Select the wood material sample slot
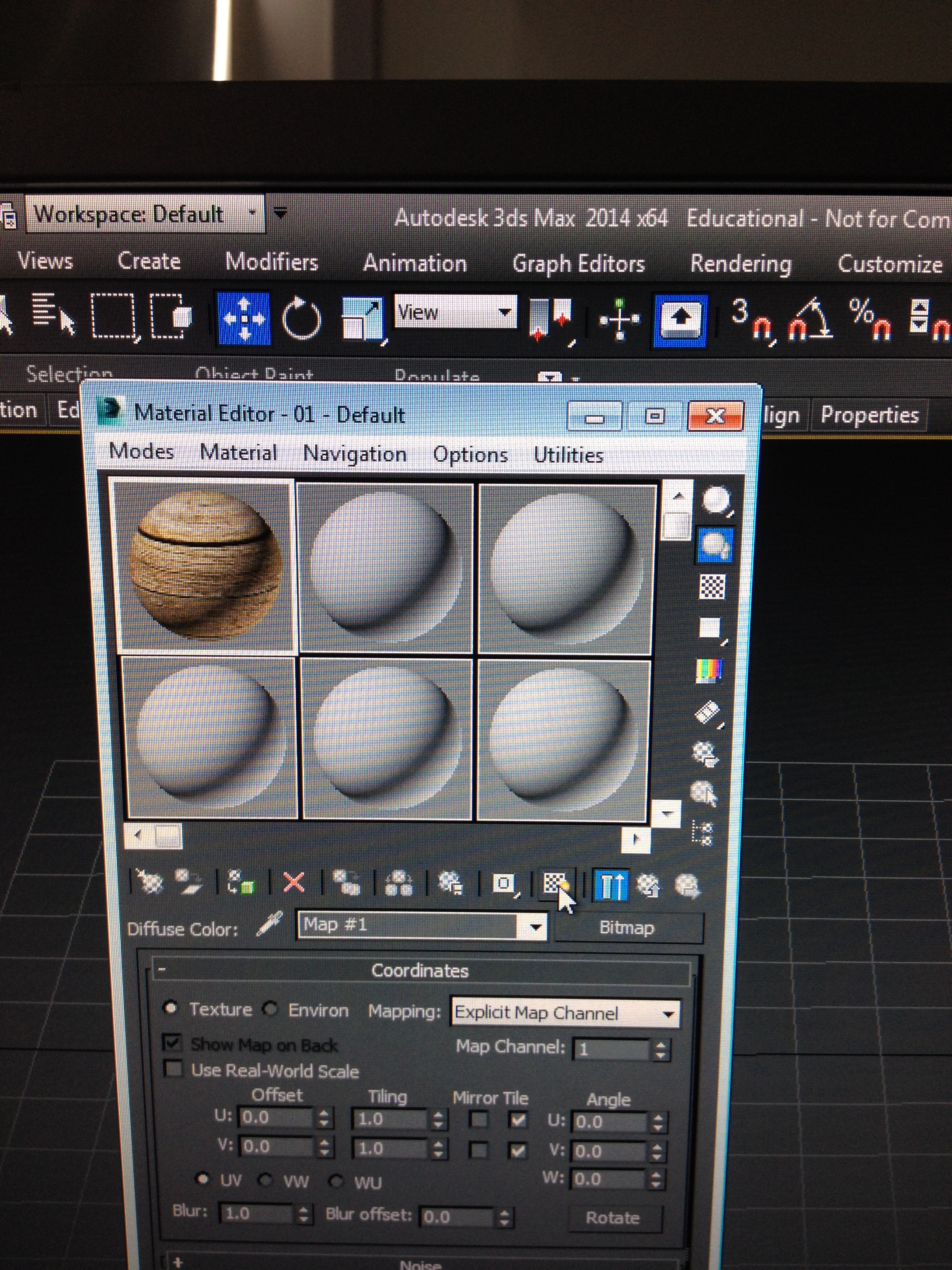The height and width of the screenshot is (1270, 952). (205, 566)
